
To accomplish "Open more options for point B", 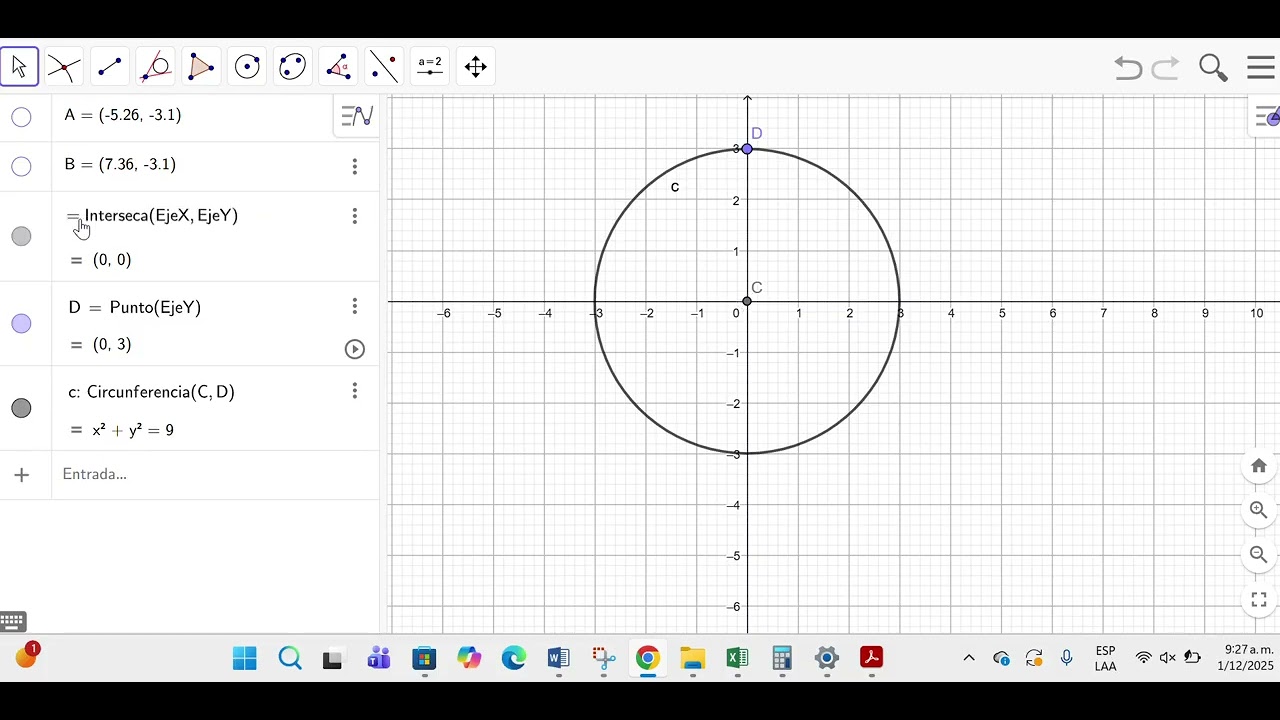I will [354, 166].
